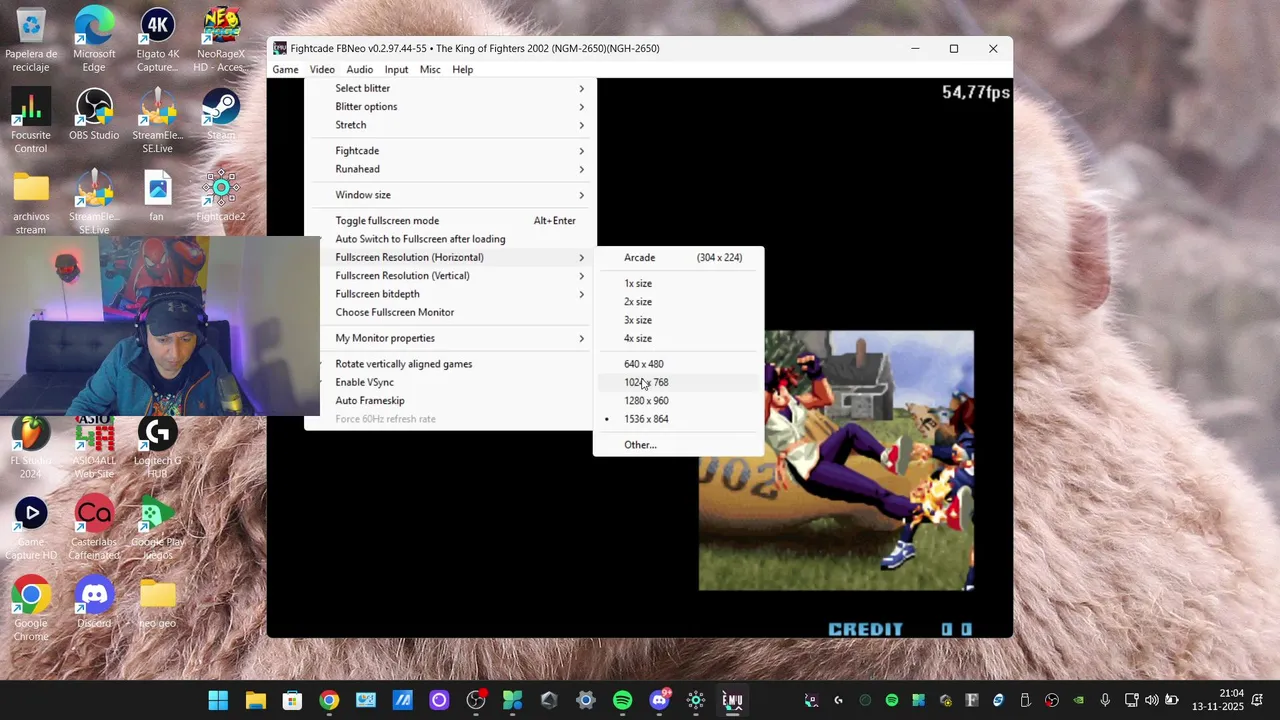
Task: Select the 1536 x 864 resolution option
Action: (x=679, y=419)
